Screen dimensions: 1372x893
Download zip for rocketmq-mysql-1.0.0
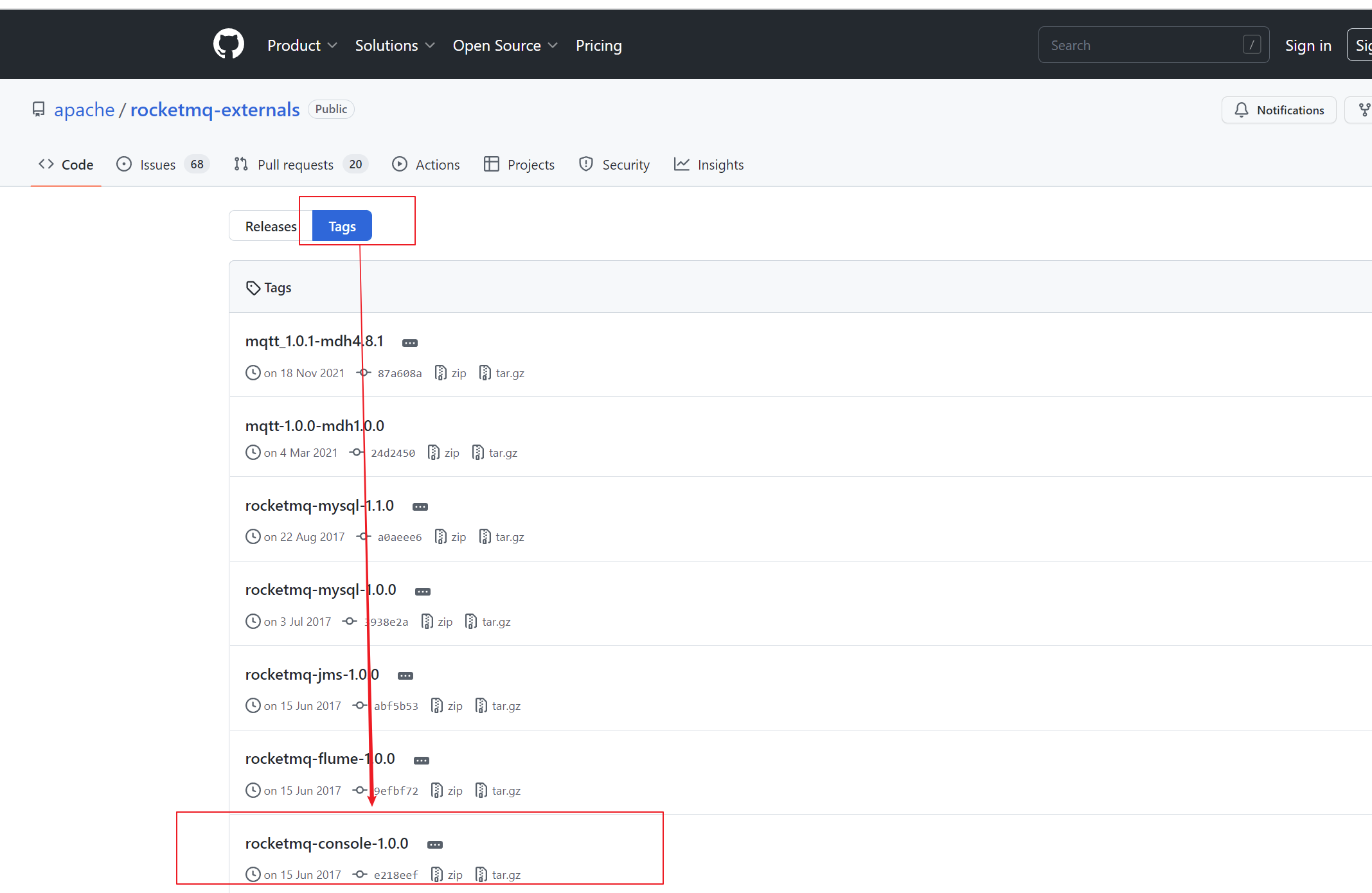(x=437, y=622)
